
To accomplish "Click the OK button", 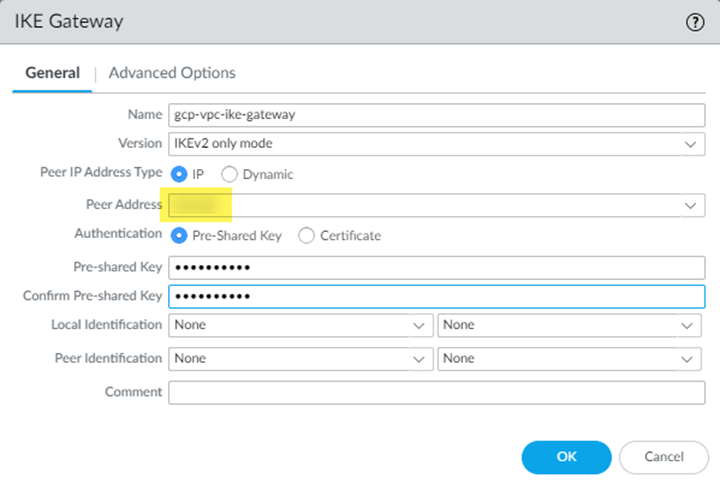I will point(566,457).
